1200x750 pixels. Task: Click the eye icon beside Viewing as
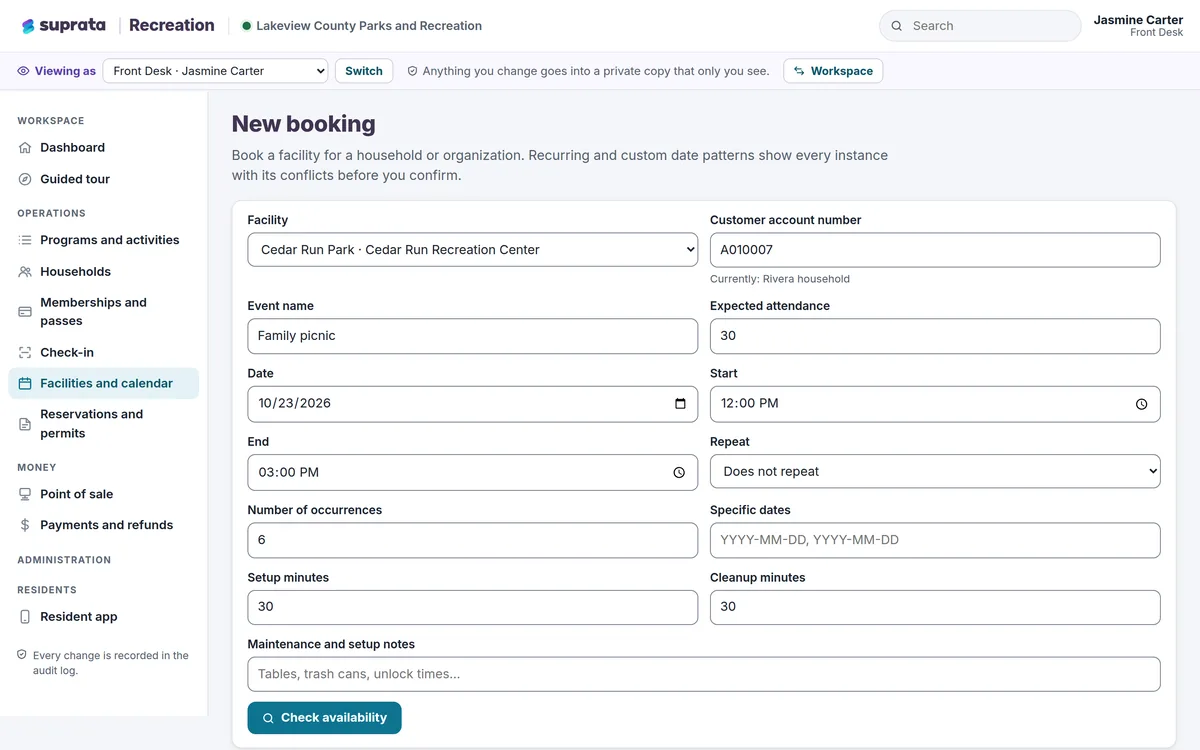[23, 71]
